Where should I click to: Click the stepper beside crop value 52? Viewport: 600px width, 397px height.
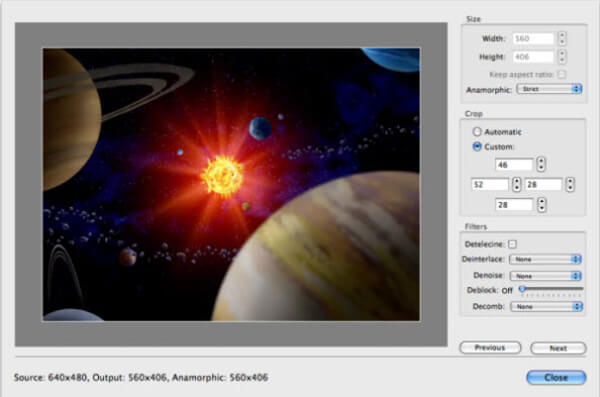(x=517, y=185)
